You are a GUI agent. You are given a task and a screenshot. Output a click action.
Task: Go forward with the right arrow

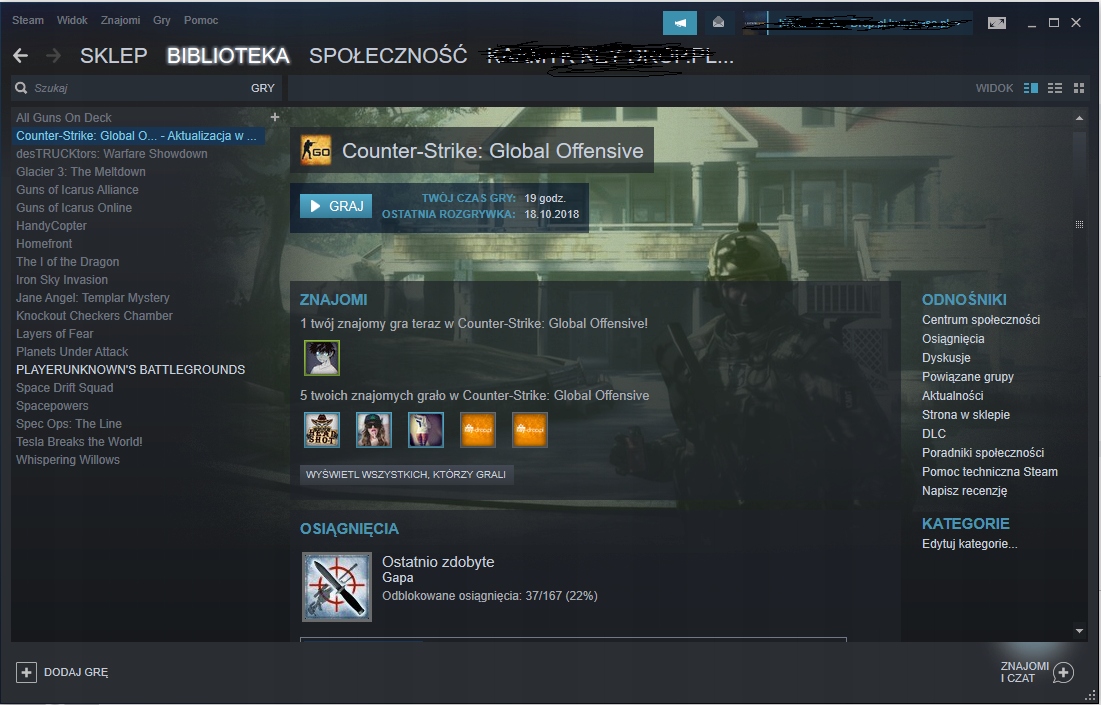pos(53,55)
